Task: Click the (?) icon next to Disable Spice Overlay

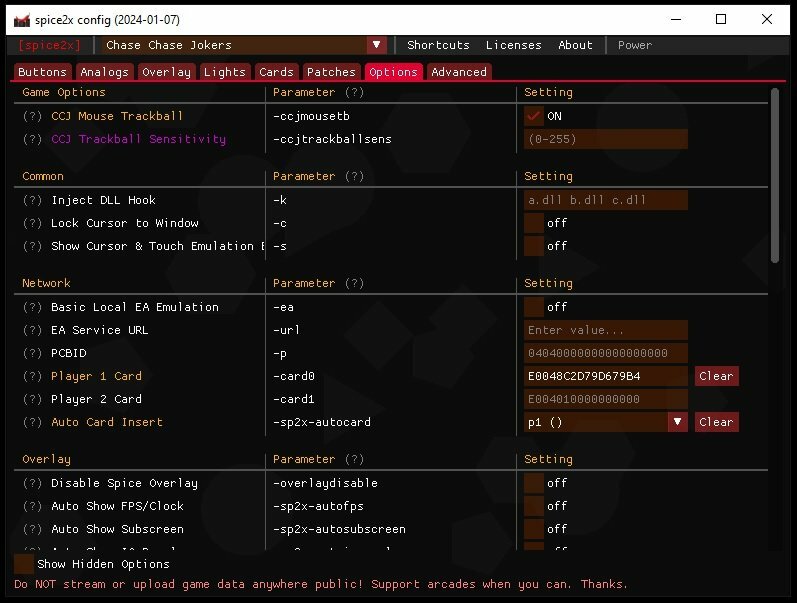Action: [33, 483]
